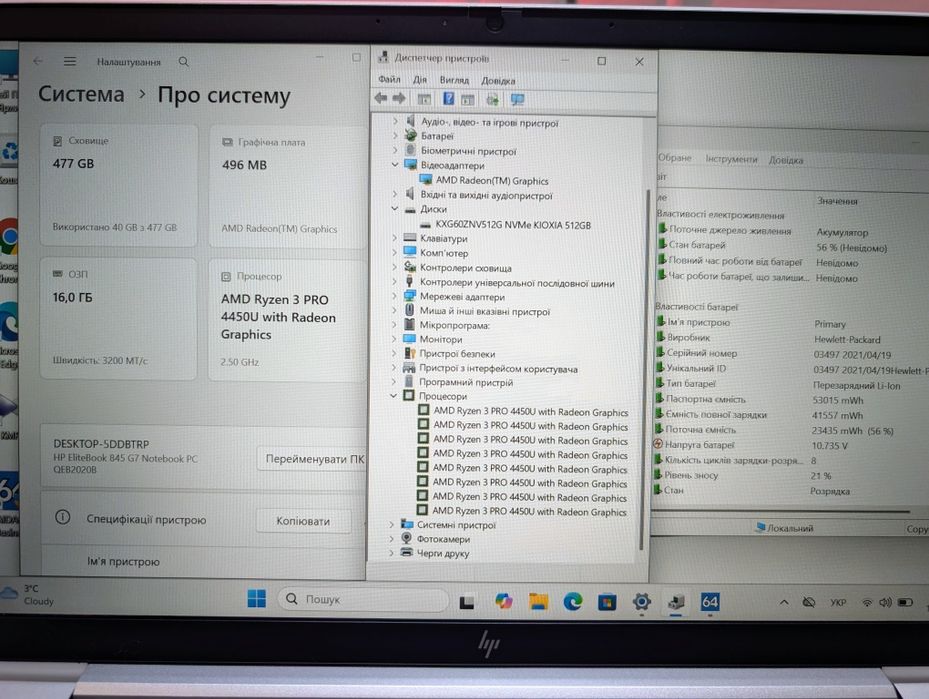Screen dimensions: 929x699
Task: Go back using Device Manager toolbar back arrow
Action: point(380,98)
